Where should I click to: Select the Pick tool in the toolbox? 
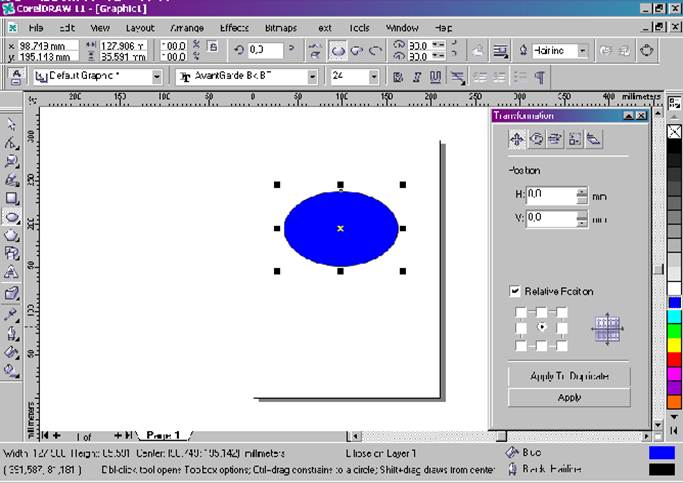point(11,124)
